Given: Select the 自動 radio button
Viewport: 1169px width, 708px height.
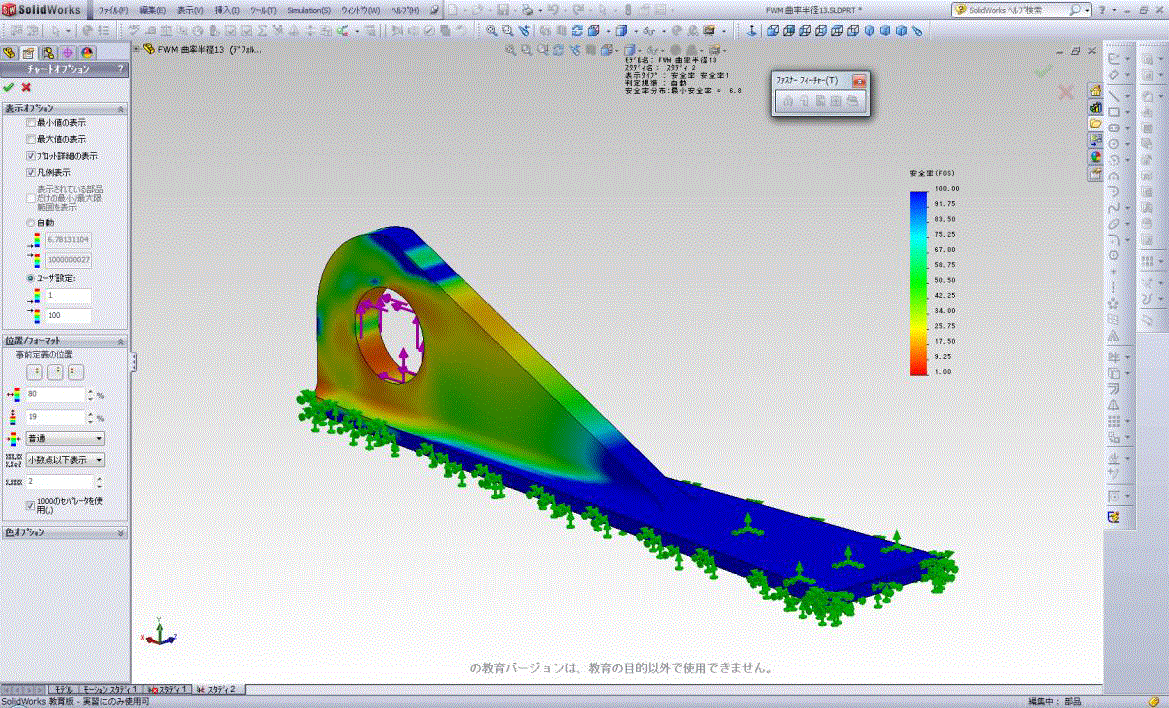Looking at the screenshot, I should point(31,223).
